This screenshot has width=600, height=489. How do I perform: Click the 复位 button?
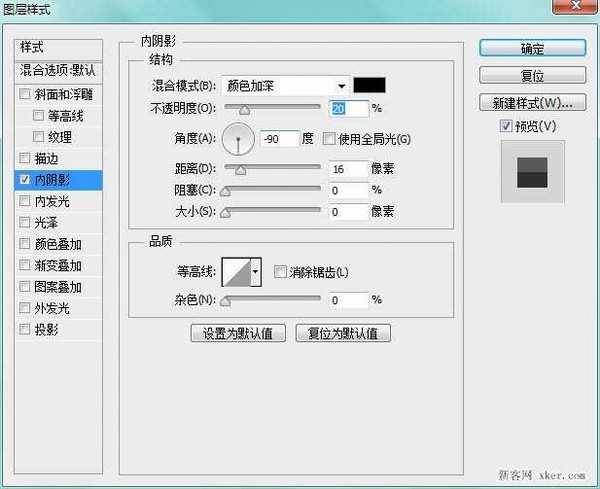coord(532,75)
